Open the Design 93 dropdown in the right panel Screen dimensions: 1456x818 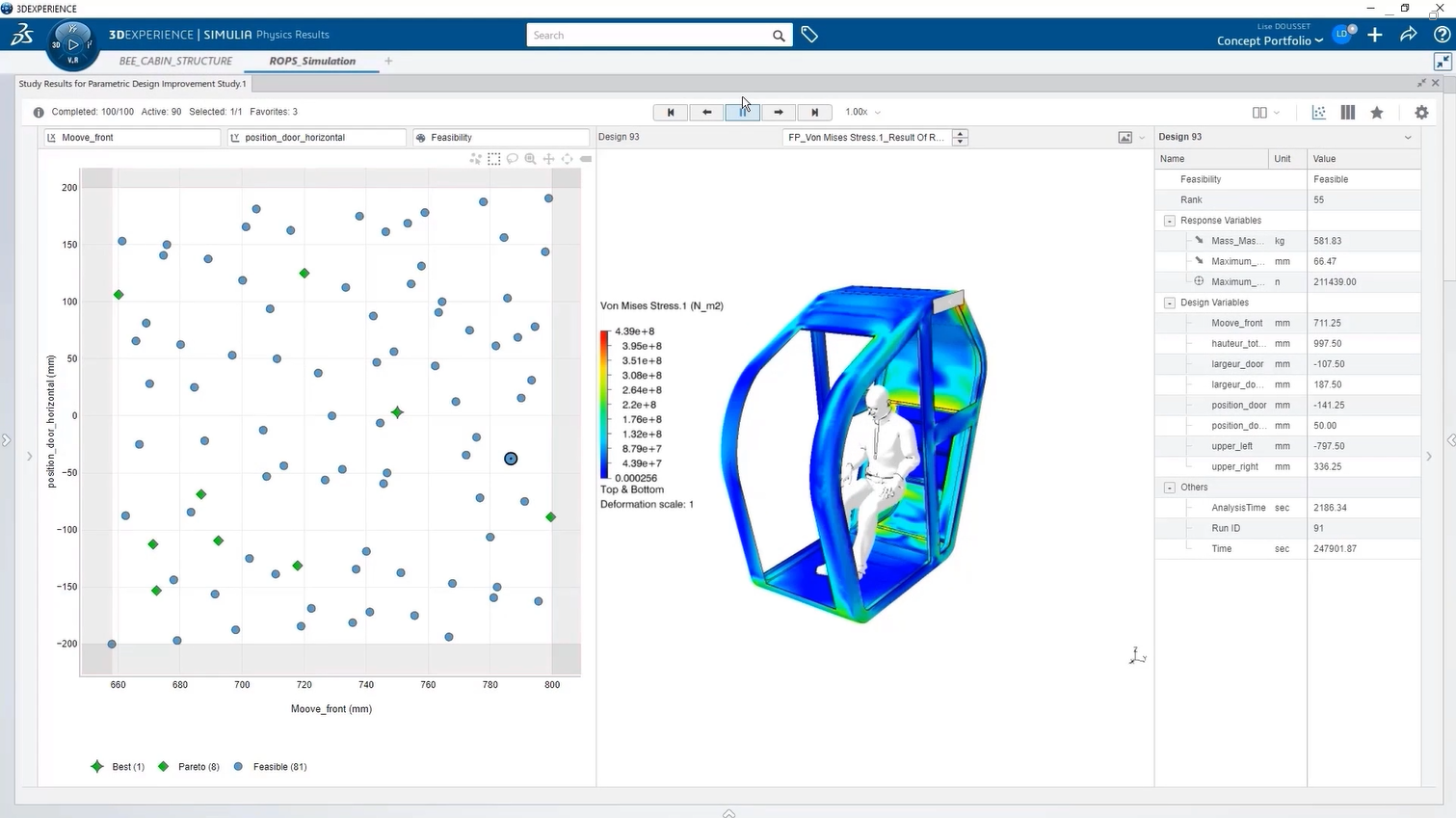tap(1406, 137)
